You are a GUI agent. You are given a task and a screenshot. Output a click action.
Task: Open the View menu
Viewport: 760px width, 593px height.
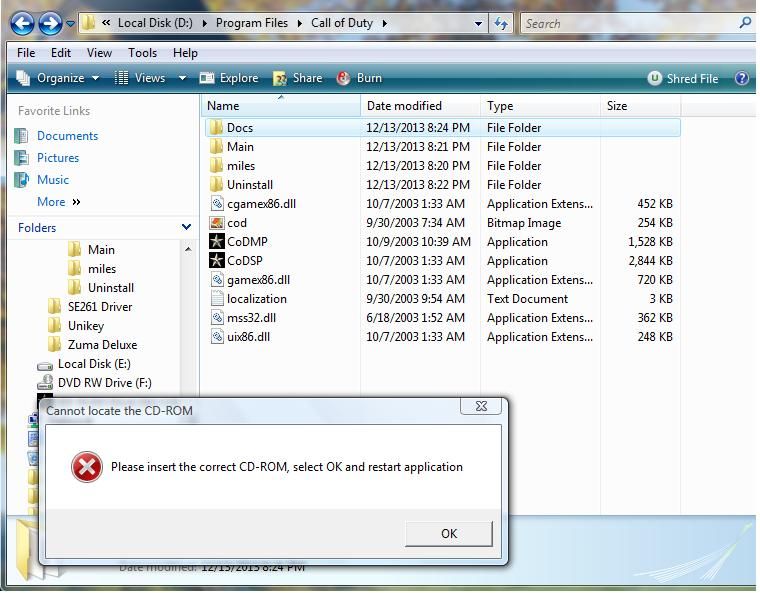click(x=99, y=53)
